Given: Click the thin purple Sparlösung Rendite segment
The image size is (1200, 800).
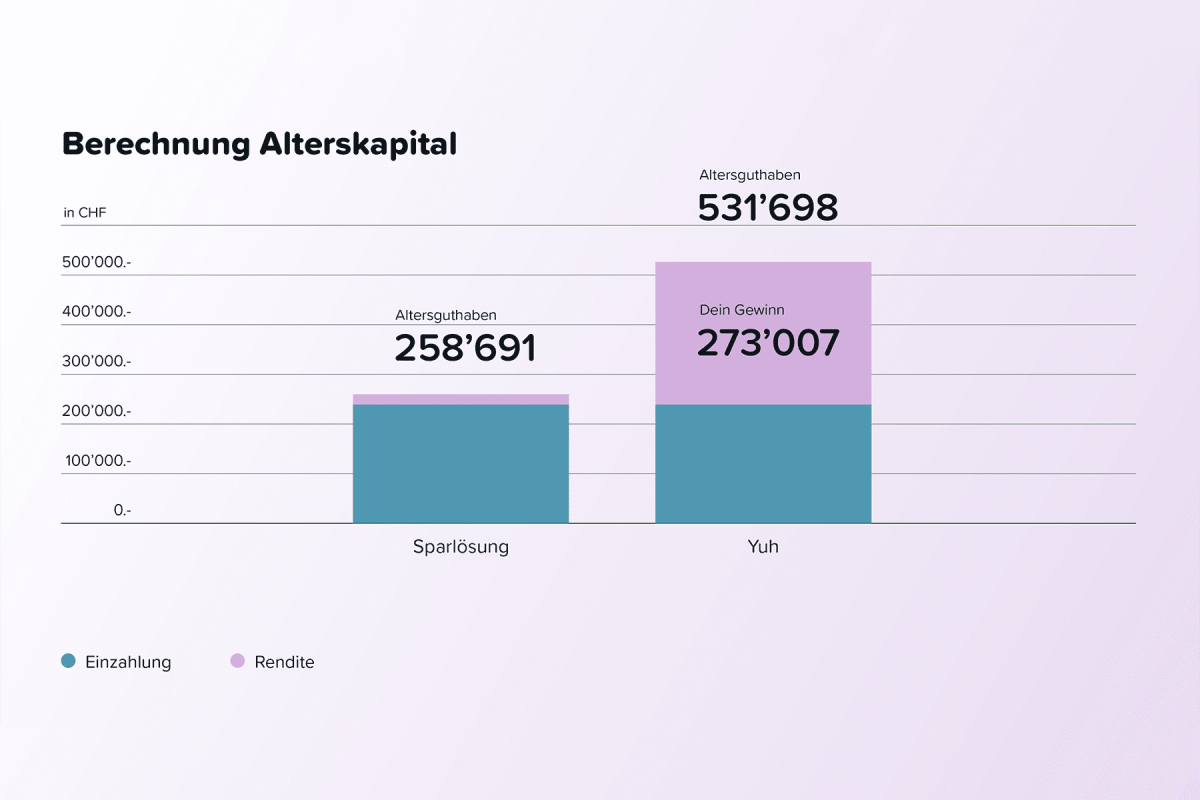Looking at the screenshot, I should pyautogui.click(x=461, y=399).
